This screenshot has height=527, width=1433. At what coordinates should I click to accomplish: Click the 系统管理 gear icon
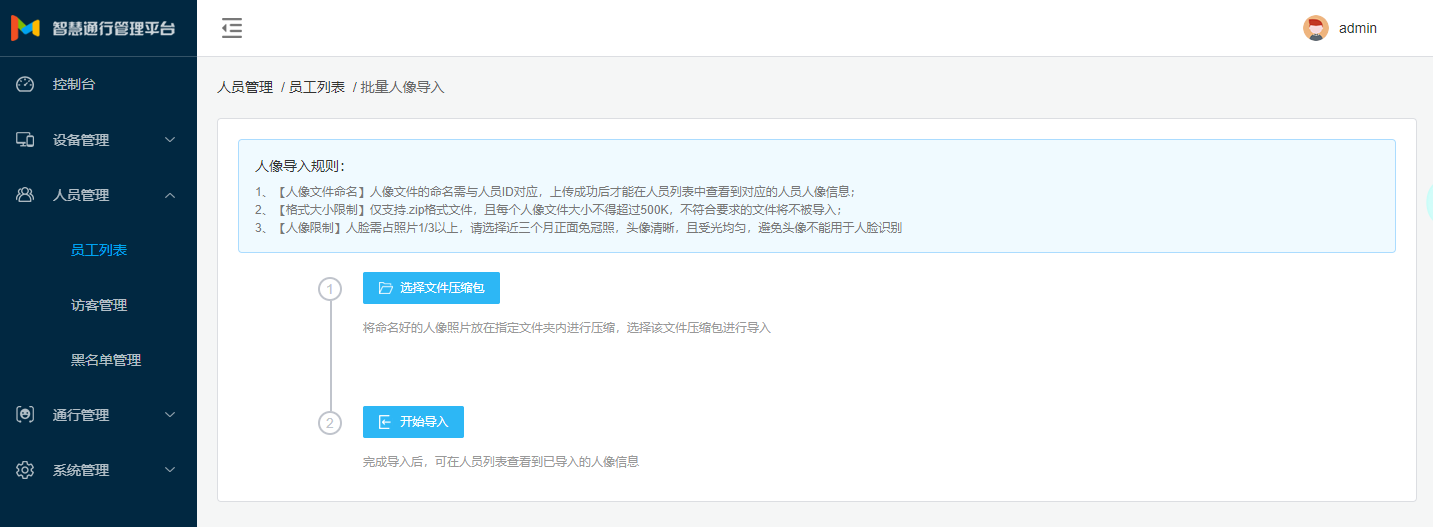(x=26, y=470)
